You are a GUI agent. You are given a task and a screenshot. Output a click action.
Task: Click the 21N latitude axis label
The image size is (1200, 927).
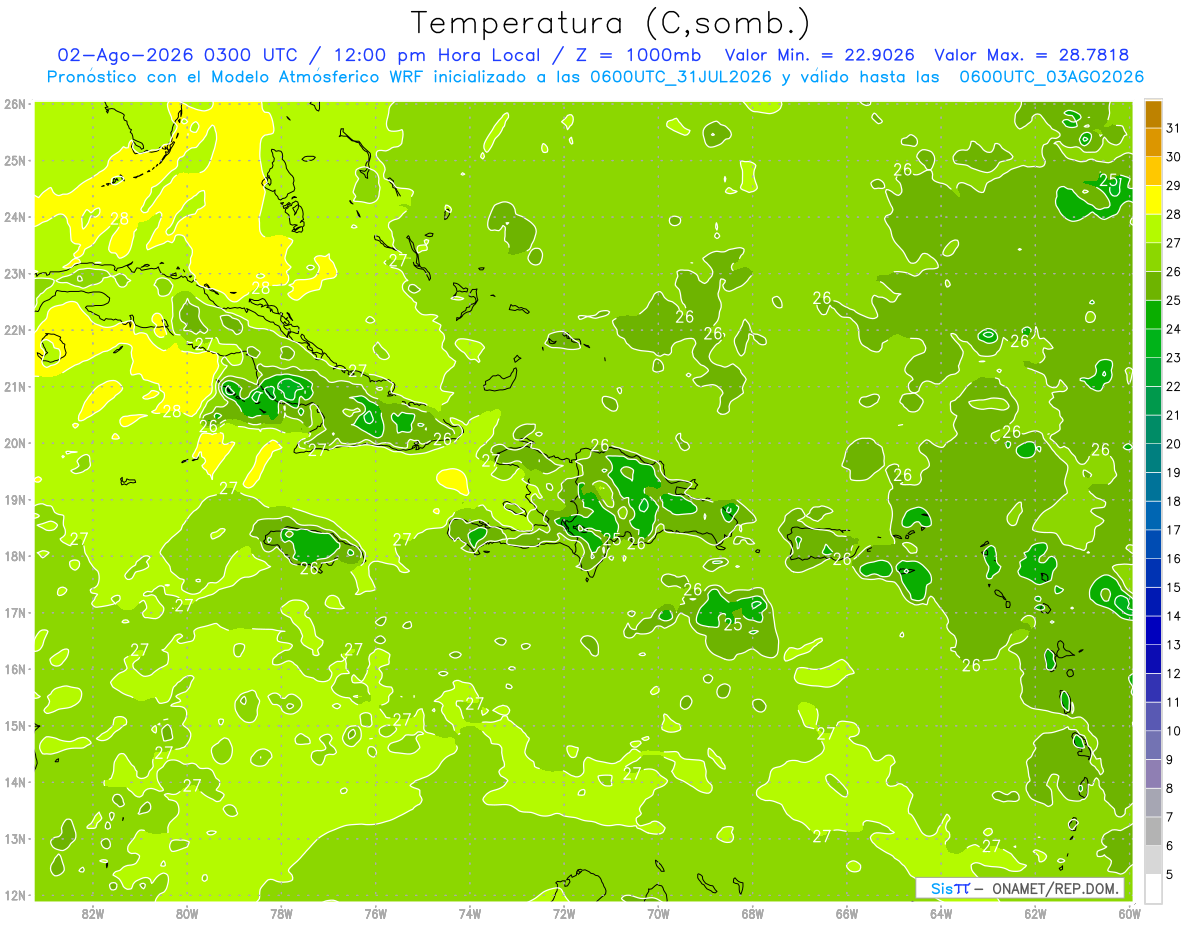click(x=15, y=386)
